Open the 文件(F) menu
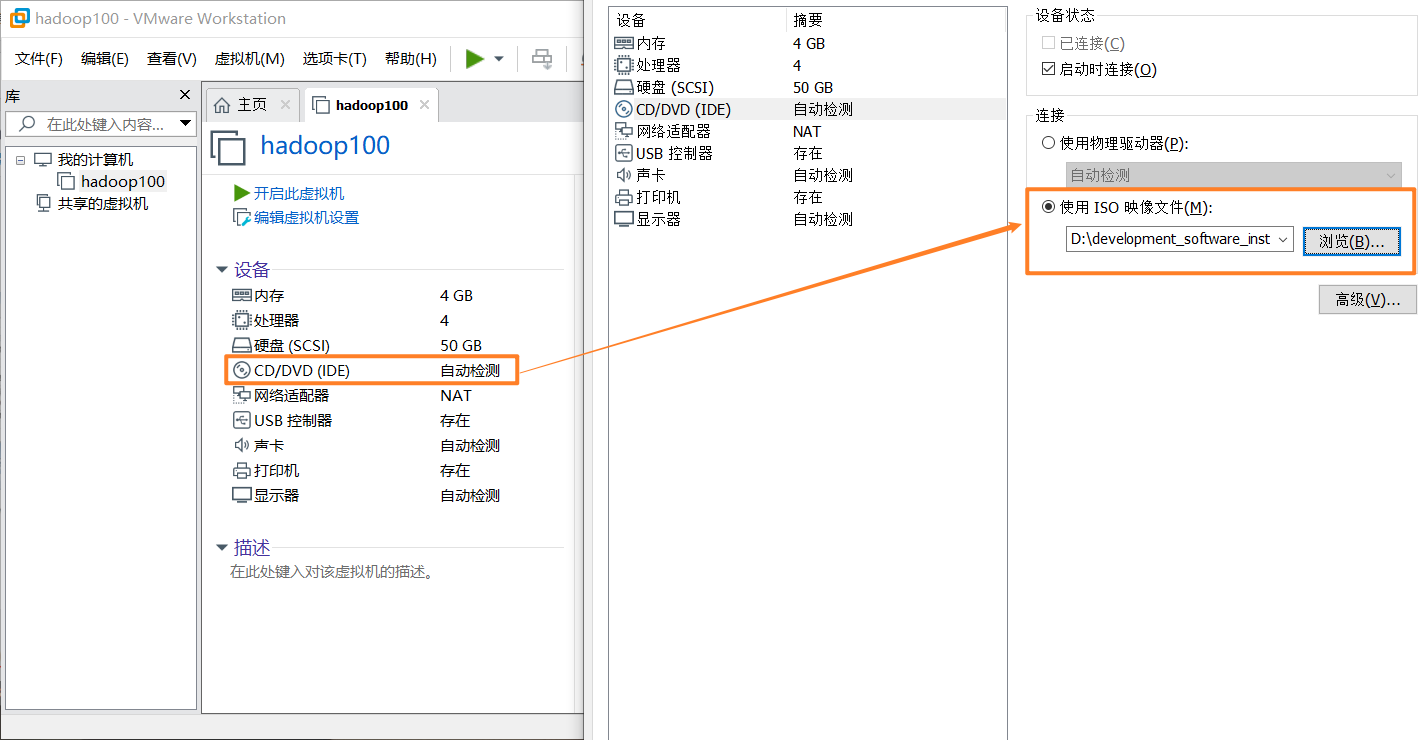The image size is (1424, 740). click(x=39, y=59)
